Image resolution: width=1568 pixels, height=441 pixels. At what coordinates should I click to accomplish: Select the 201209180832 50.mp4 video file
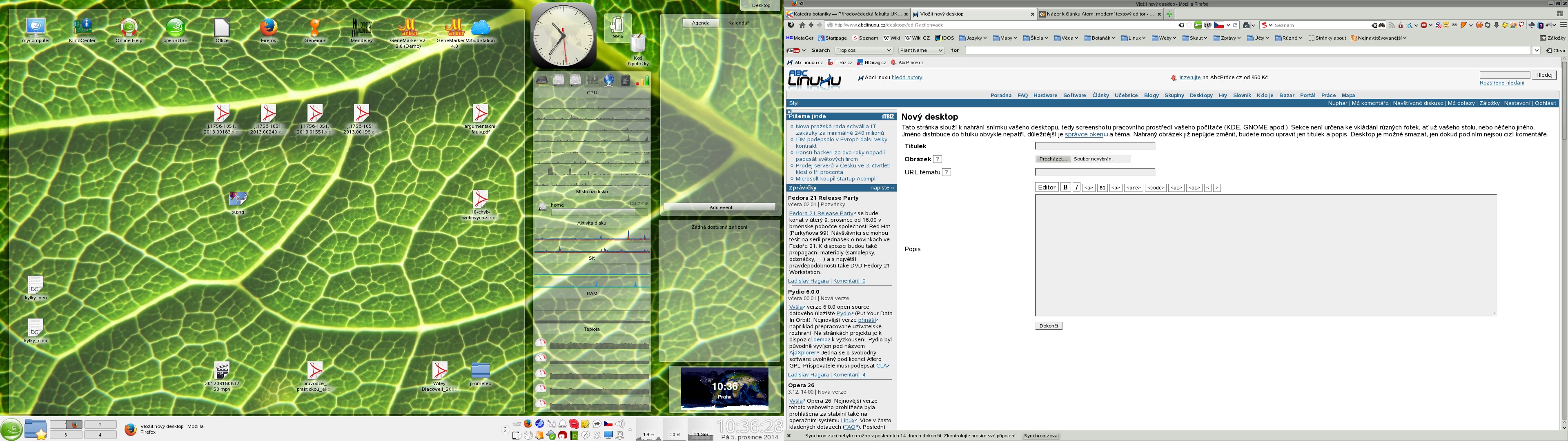click(x=222, y=376)
